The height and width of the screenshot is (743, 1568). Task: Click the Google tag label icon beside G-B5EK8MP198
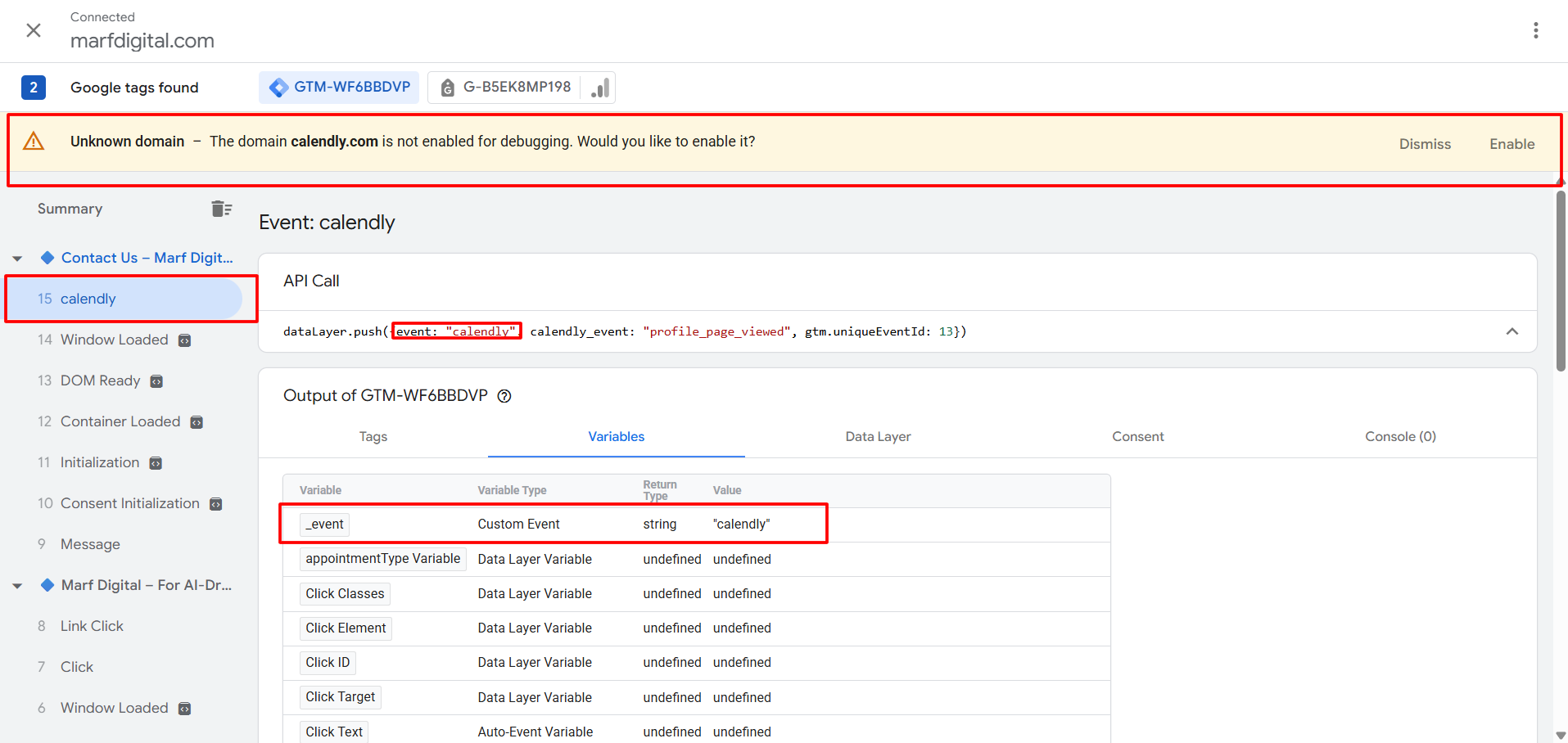(447, 87)
